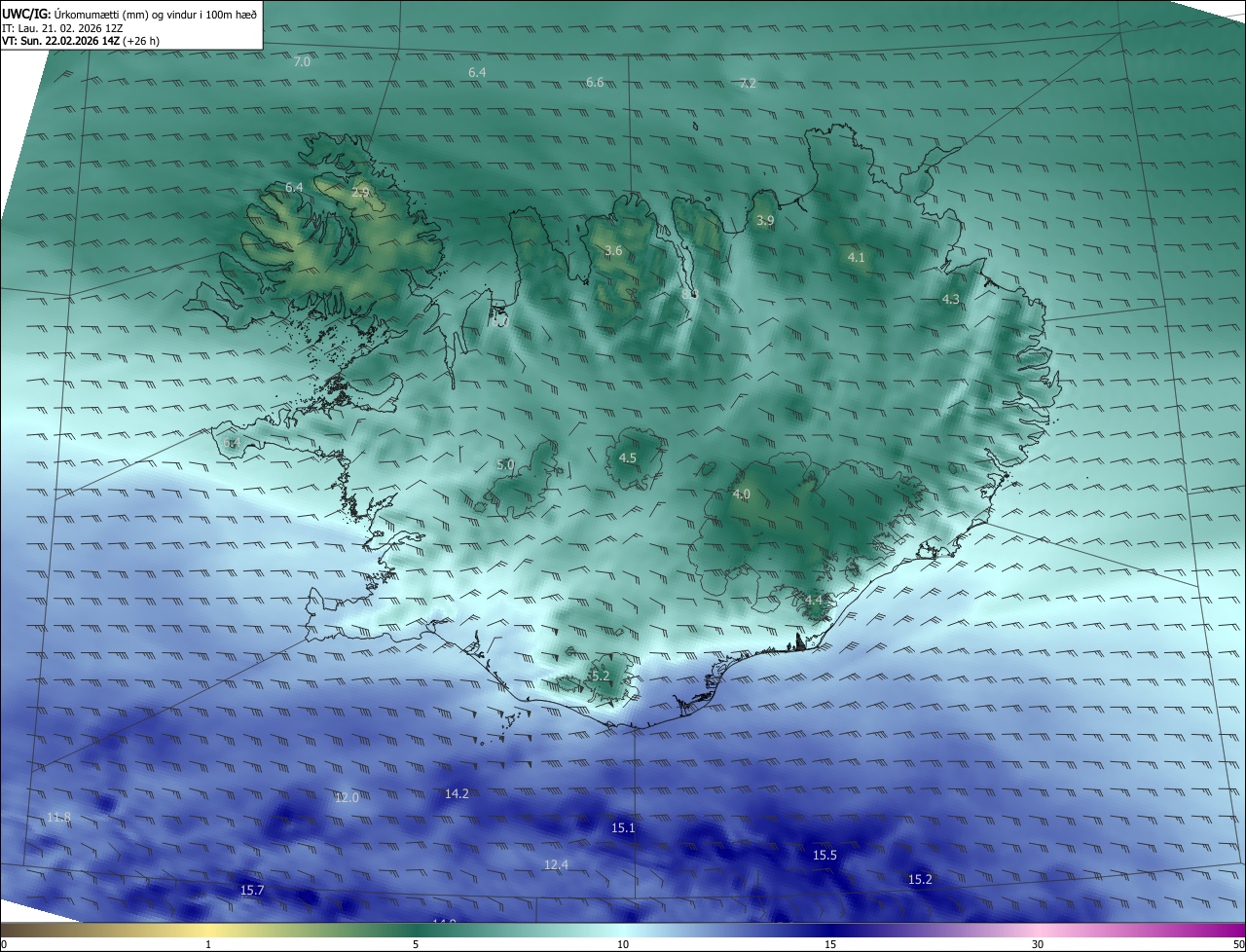Click the 4.5 value label inside the glacier outline

coord(628,458)
